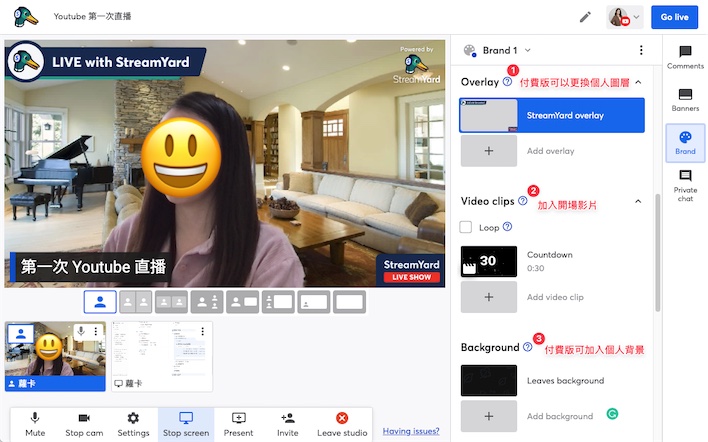Open camera thumbnail three-dot menu
This screenshot has height=442, width=708.
pos(96,331)
